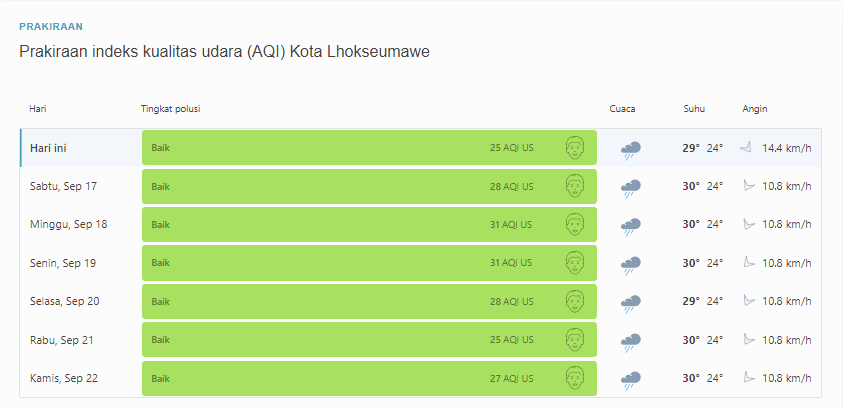
Task: Click the Rabu, Sep 21 day label
Action: click(x=63, y=340)
